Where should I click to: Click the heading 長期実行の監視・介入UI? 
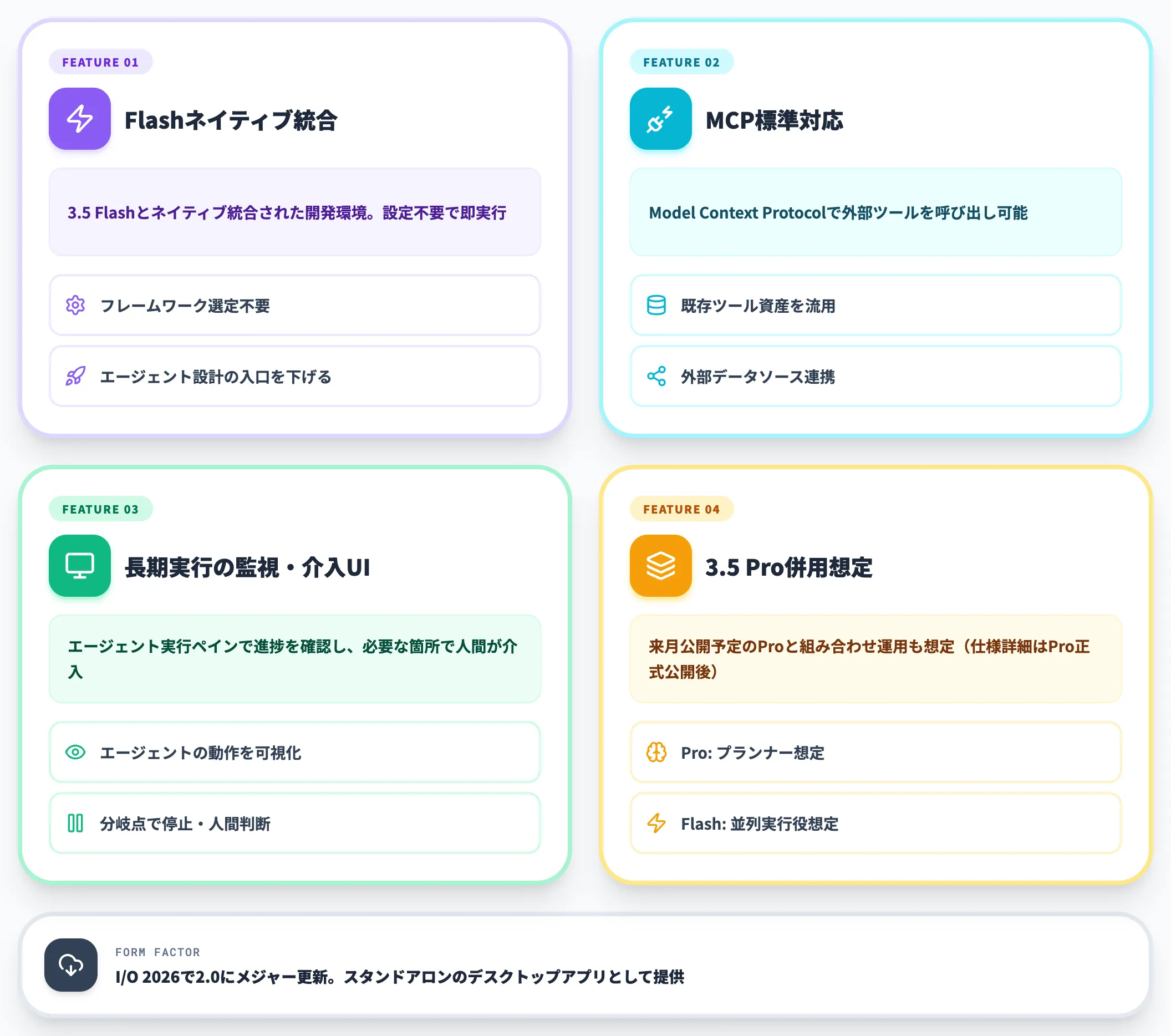[x=247, y=567]
